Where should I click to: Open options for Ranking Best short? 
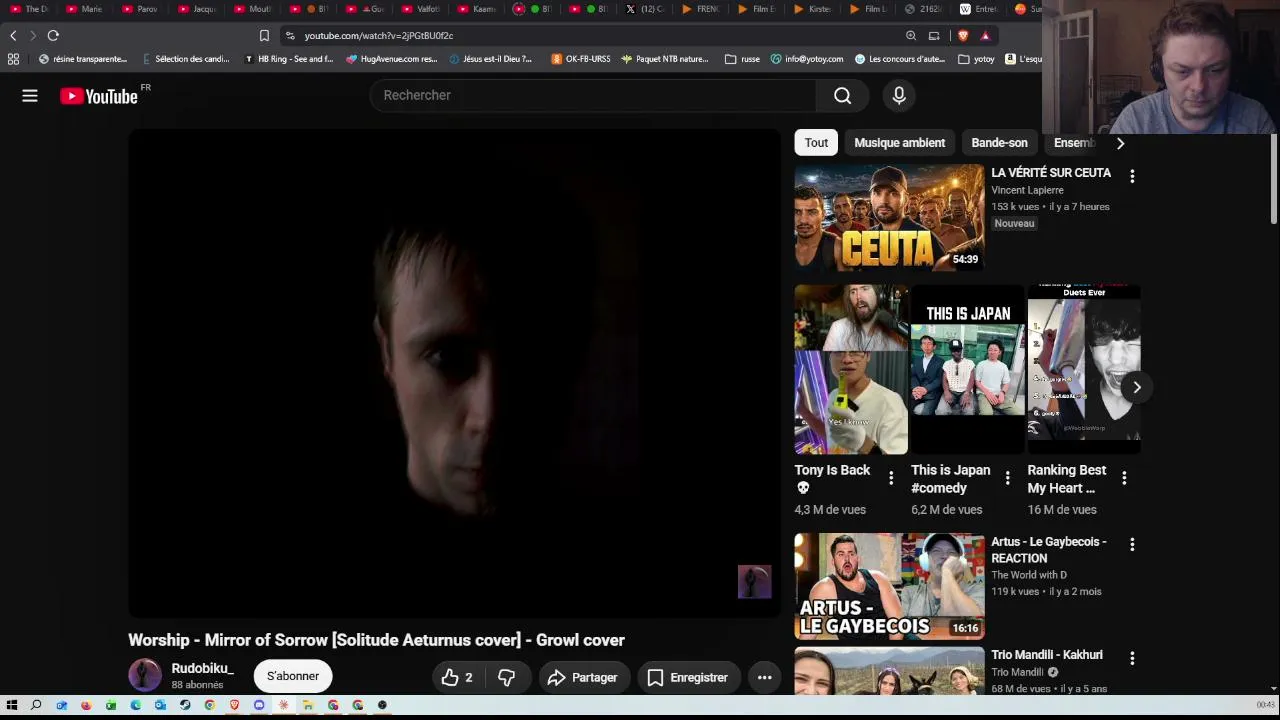click(1124, 478)
